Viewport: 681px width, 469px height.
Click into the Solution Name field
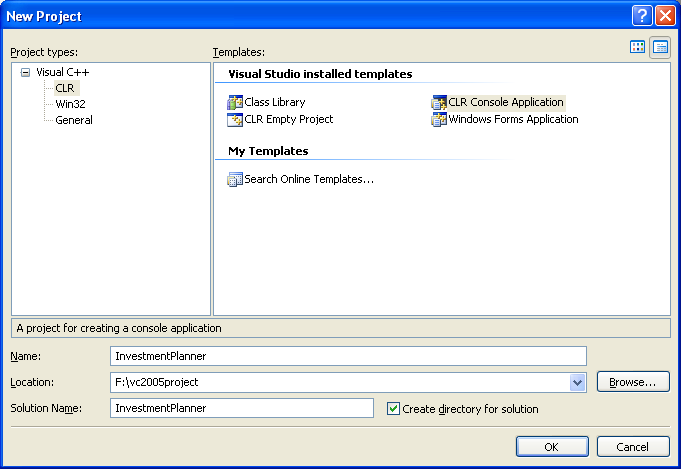(241, 408)
